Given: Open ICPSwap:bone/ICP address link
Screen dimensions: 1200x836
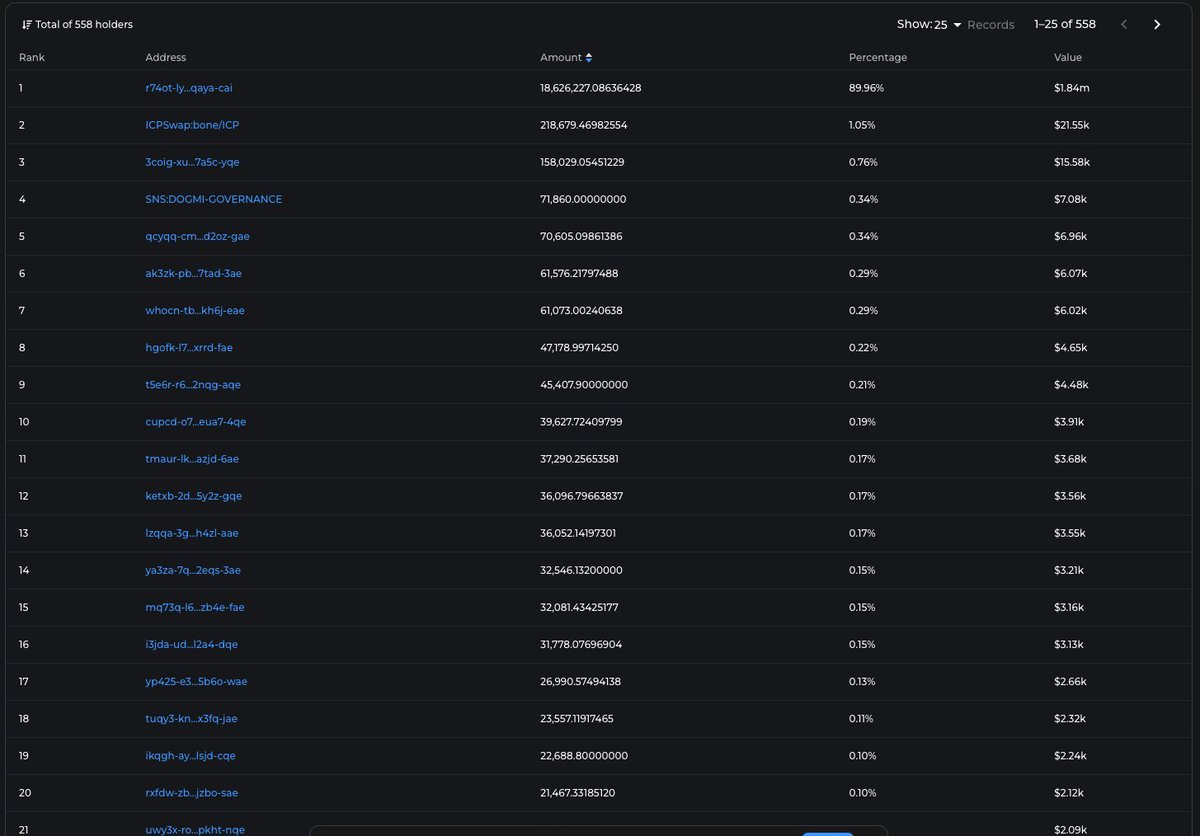Looking at the screenshot, I should (192, 125).
